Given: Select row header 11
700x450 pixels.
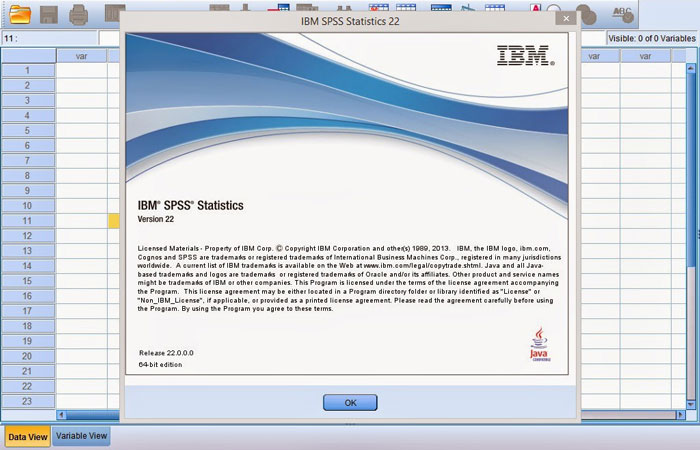Looking at the screenshot, I should (28, 221).
